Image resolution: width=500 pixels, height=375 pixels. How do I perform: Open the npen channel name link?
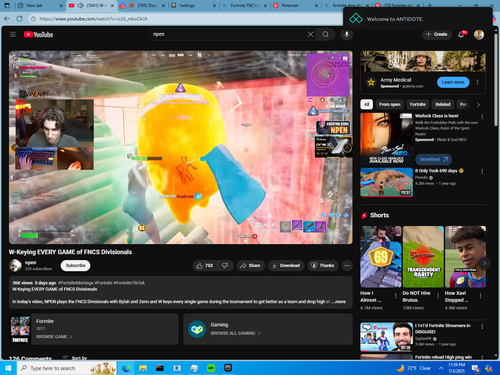tap(30, 263)
